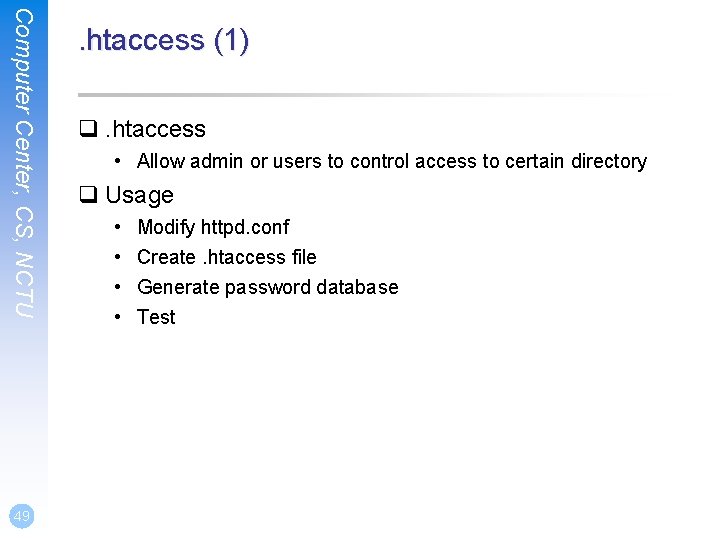720x540 pixels.
Task: Click the slide number 49 badge
Action: pyautogui.click(x=22, y=516)
